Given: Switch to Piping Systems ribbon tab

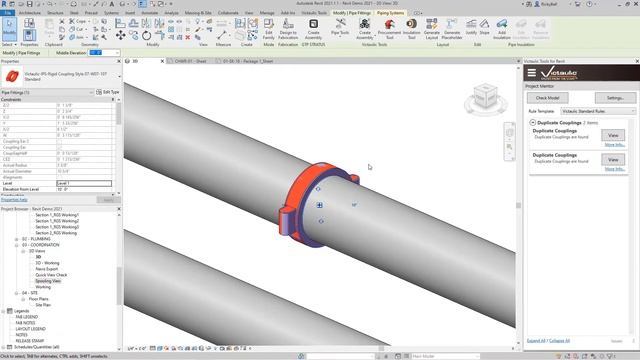Looking at the screenshot, I should point(390,13).
